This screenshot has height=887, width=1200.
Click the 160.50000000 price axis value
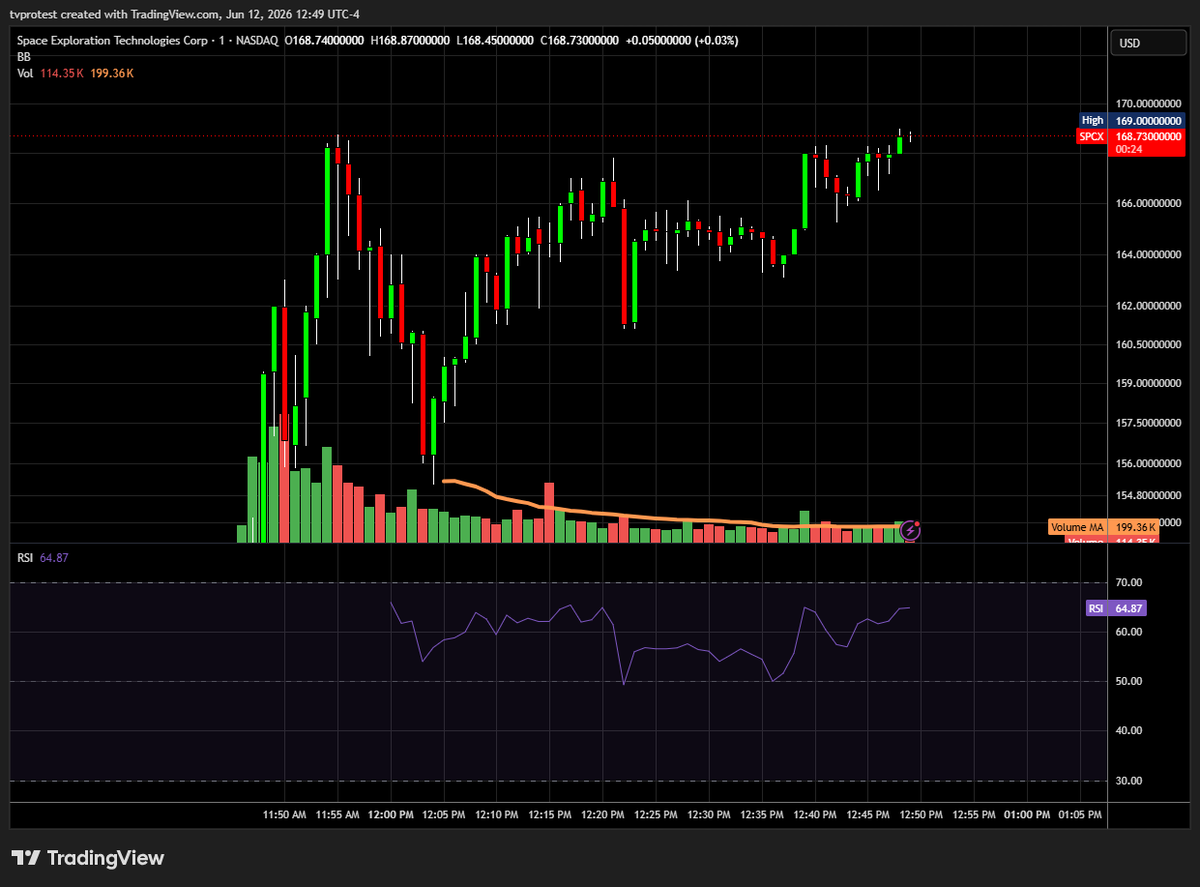coord(1148,344)
